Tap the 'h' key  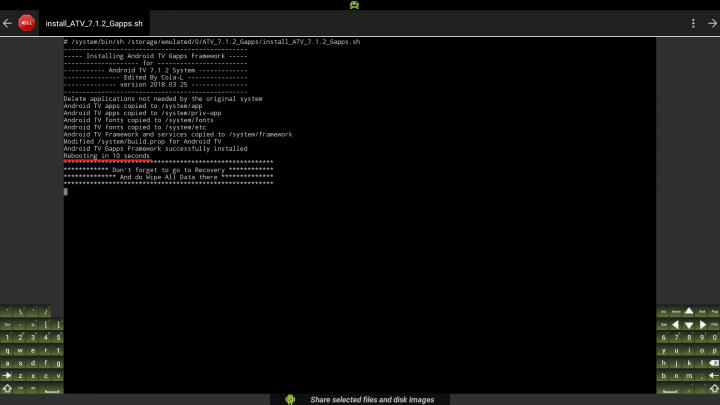[x=663, y=363]
